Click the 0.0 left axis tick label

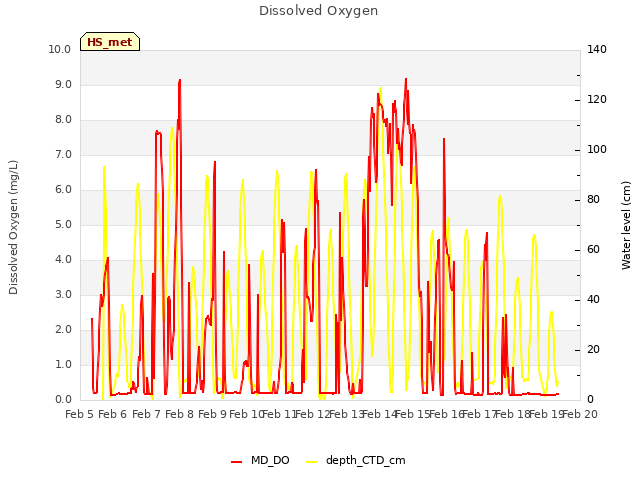[63, 400]
